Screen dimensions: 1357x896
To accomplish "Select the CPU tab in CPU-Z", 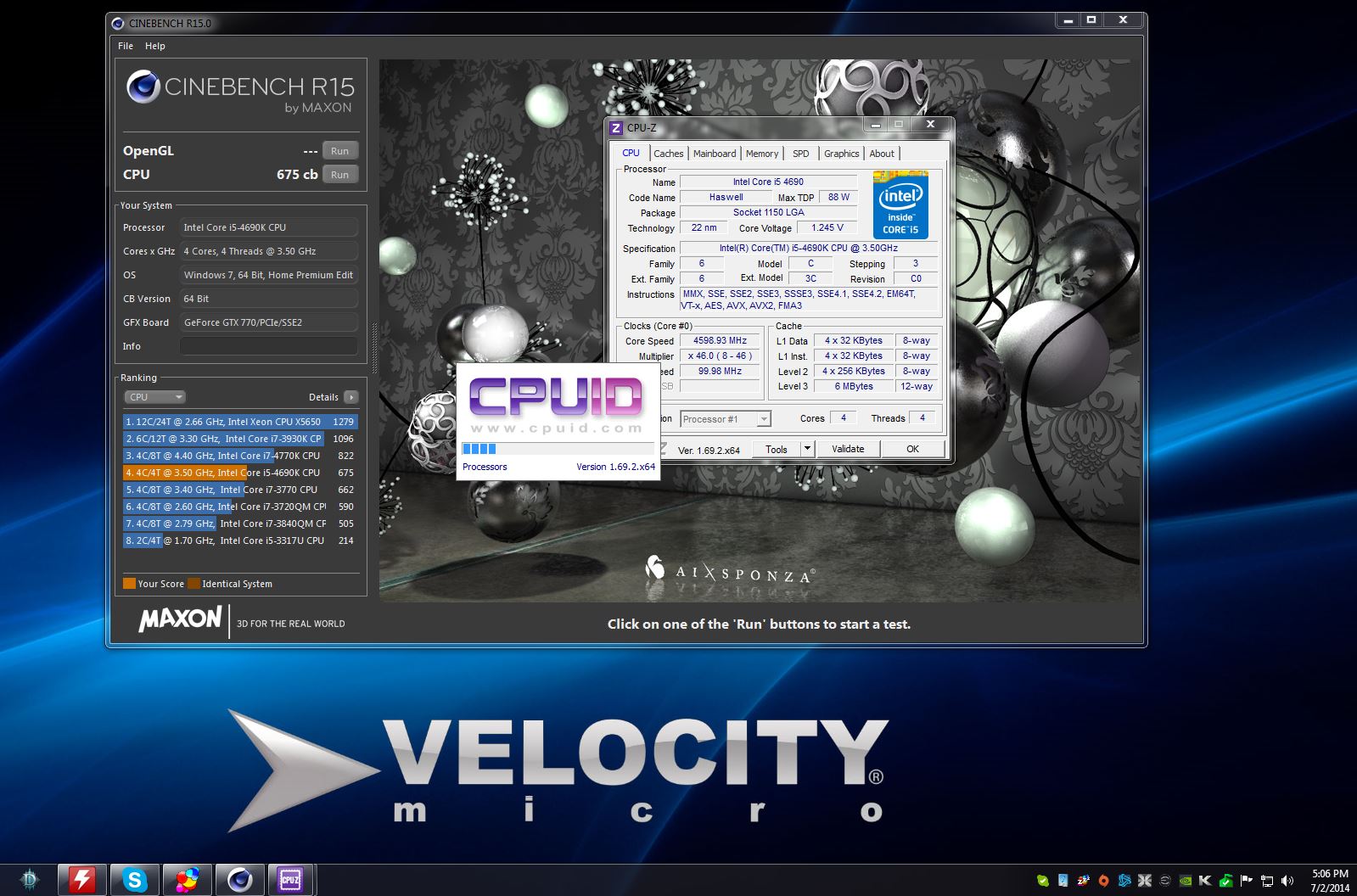I will coord(631,153).
